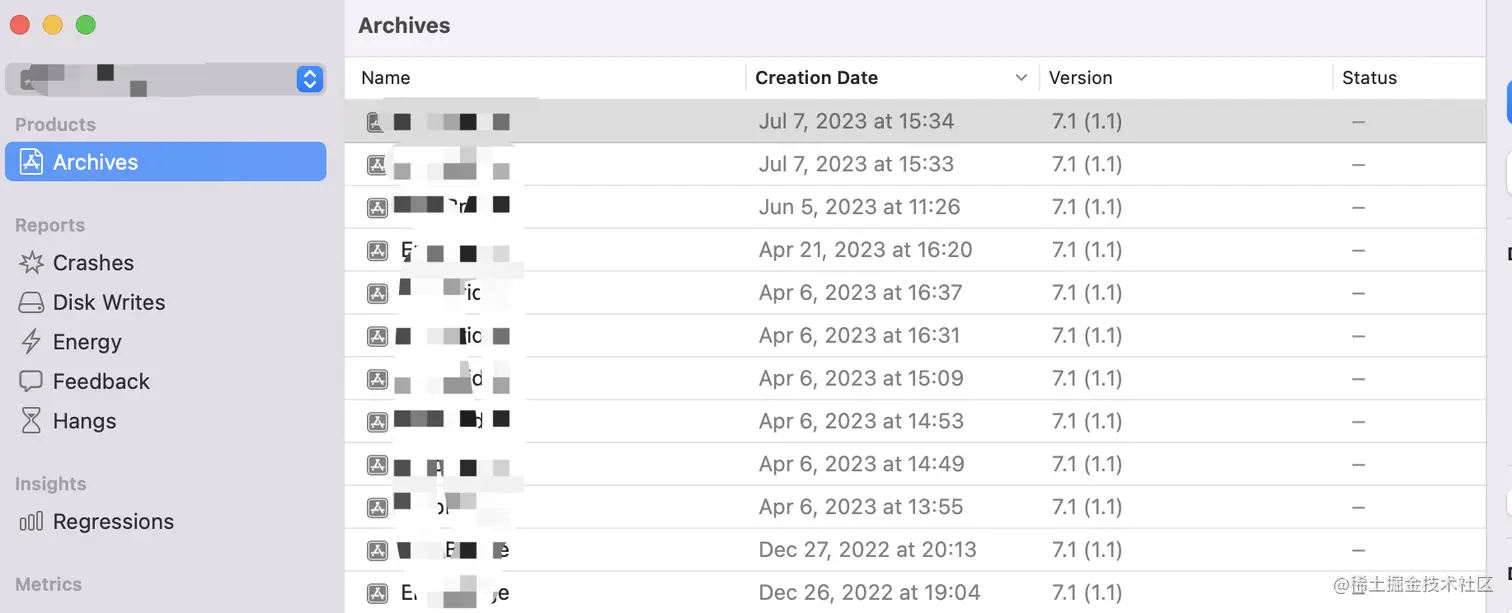
Task: Open the Crashes report icon
Action: coord(32,263)
